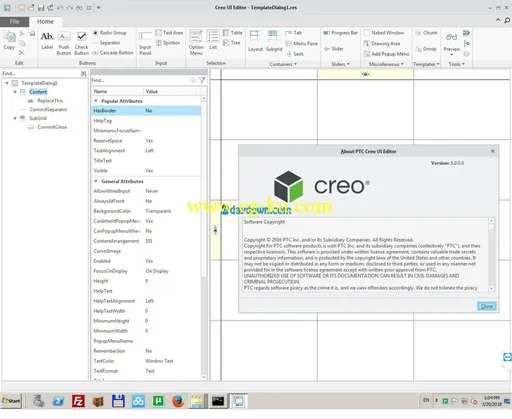Image resolution: width=512 pixels, height=419 pixels.
Task: Click the HasBorder attribute row
Action: click(x=146, y=111)
